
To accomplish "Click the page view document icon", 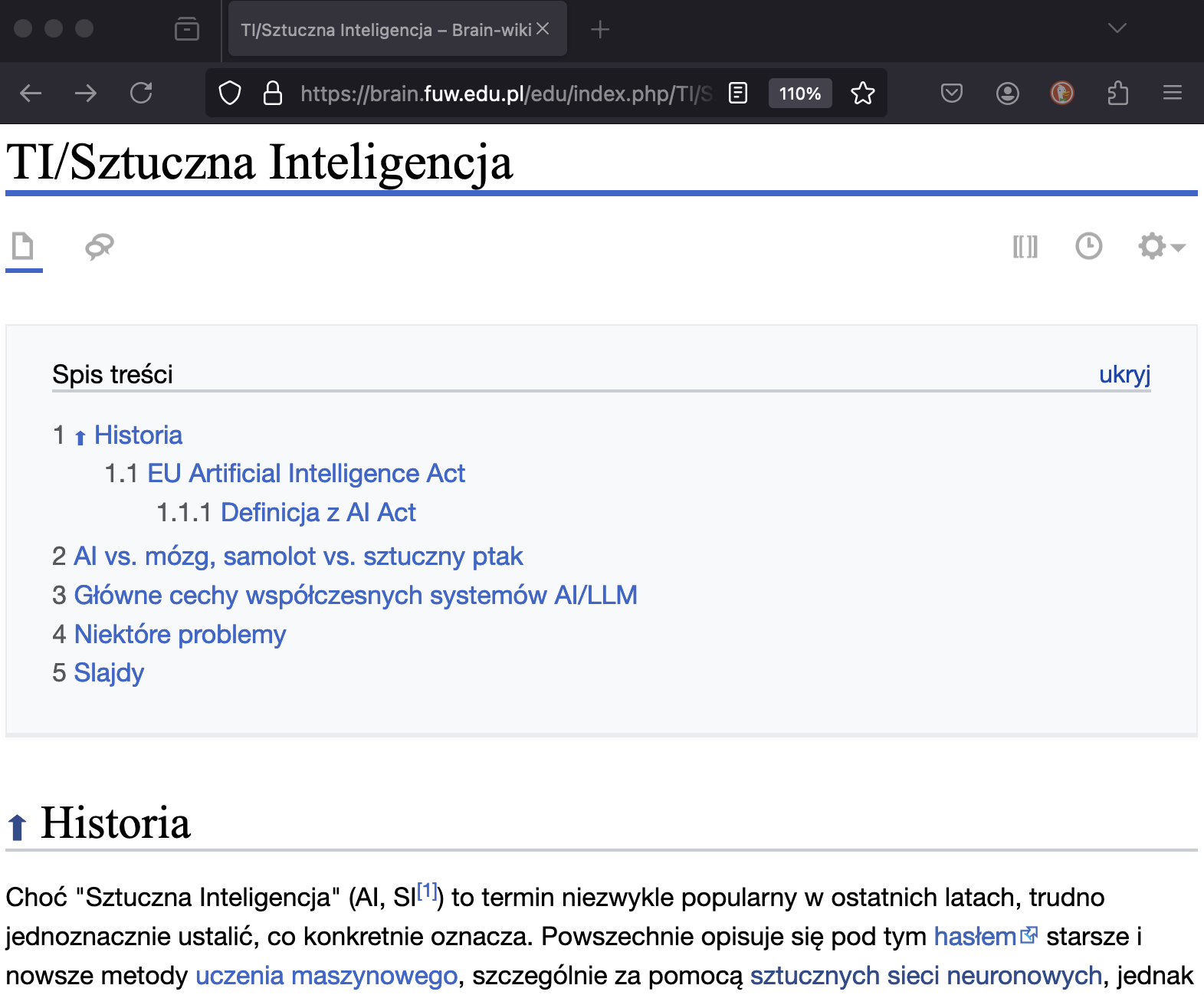I will [23, 247].
